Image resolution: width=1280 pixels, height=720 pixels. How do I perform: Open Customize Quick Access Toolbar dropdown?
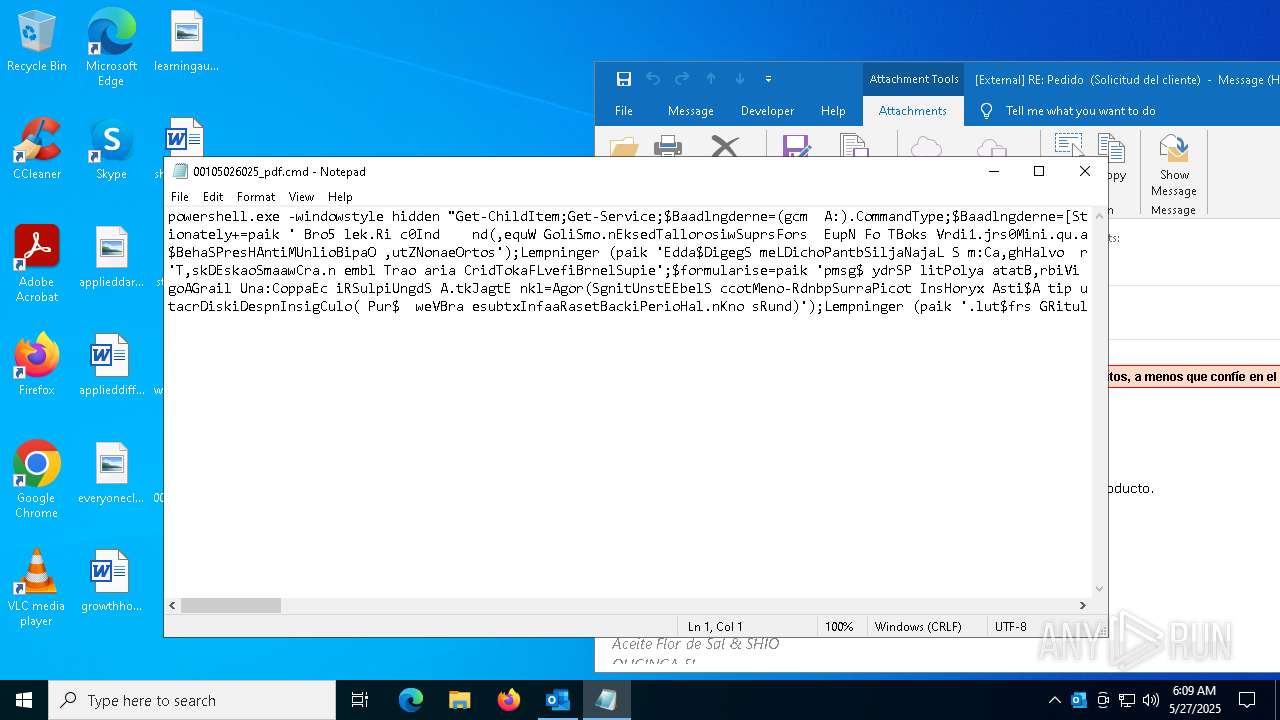click(768, 79)
